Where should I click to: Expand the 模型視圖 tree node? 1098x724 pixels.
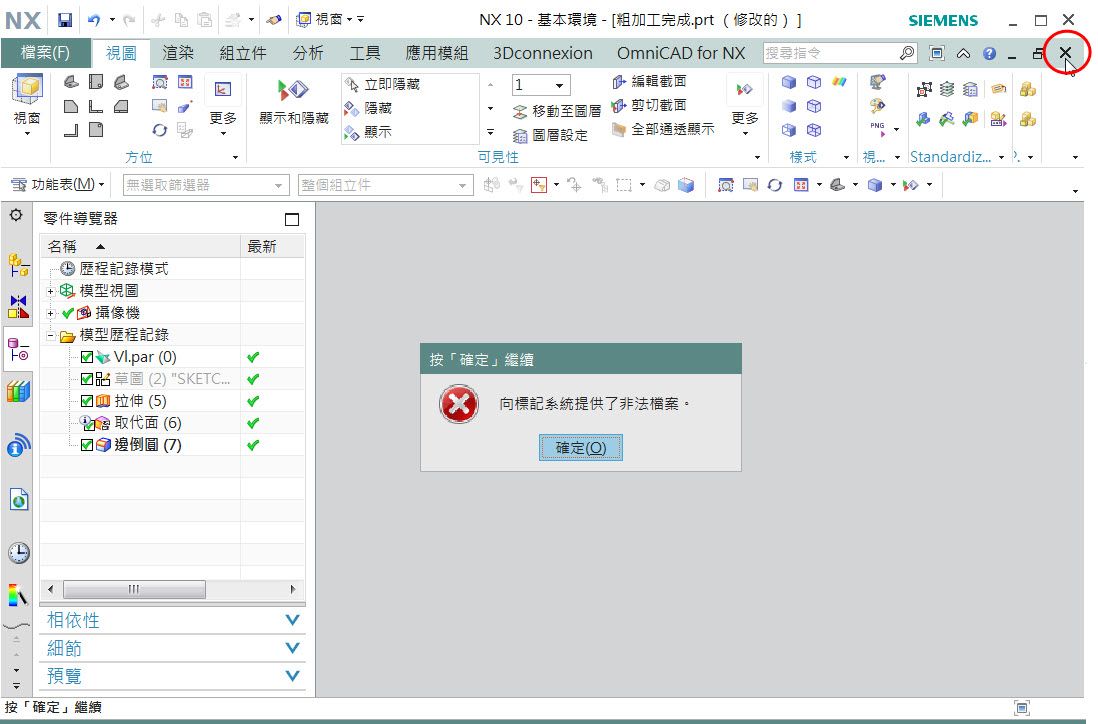(50, 291)
